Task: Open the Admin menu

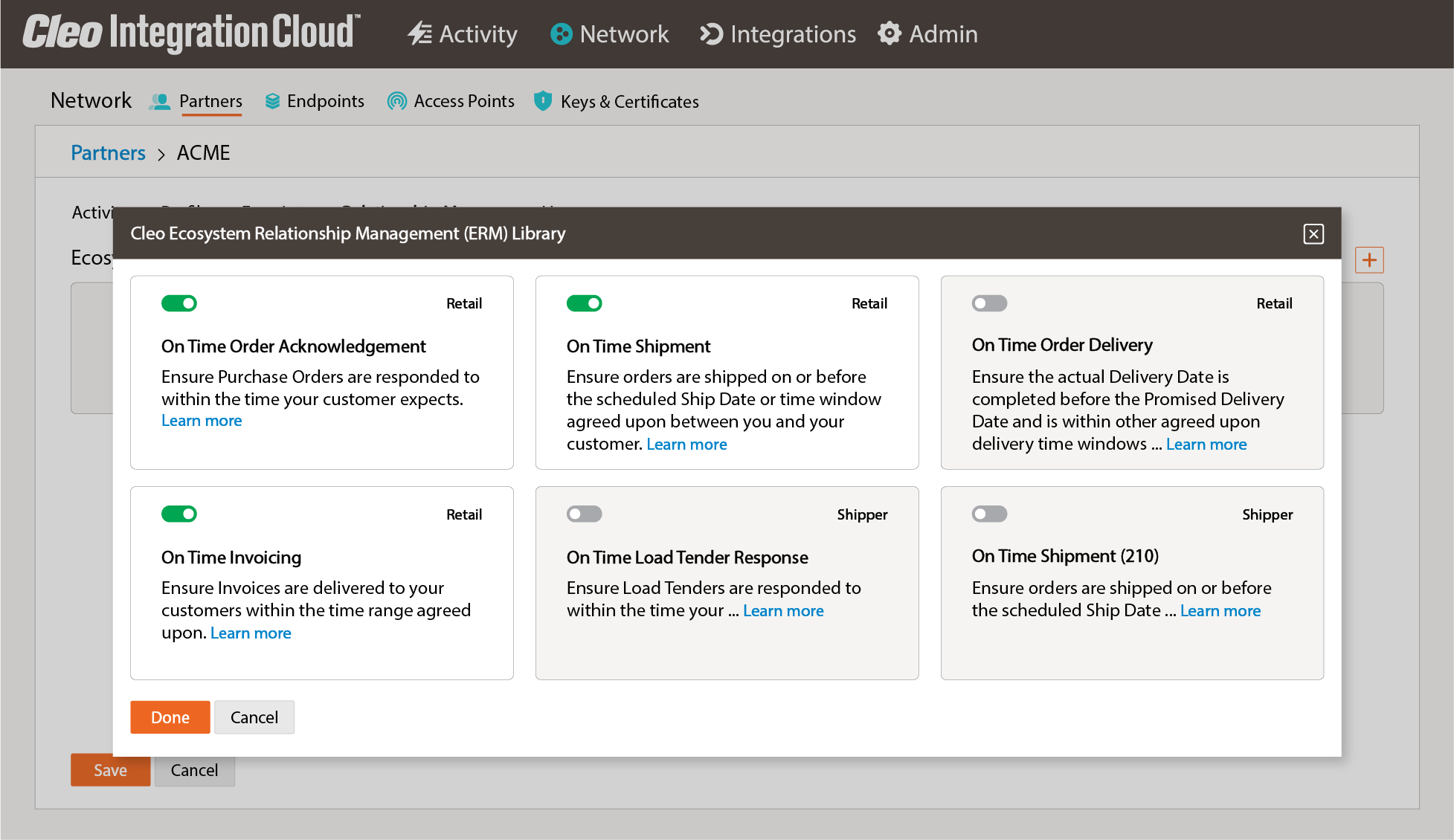Action: tap(928, 34)
